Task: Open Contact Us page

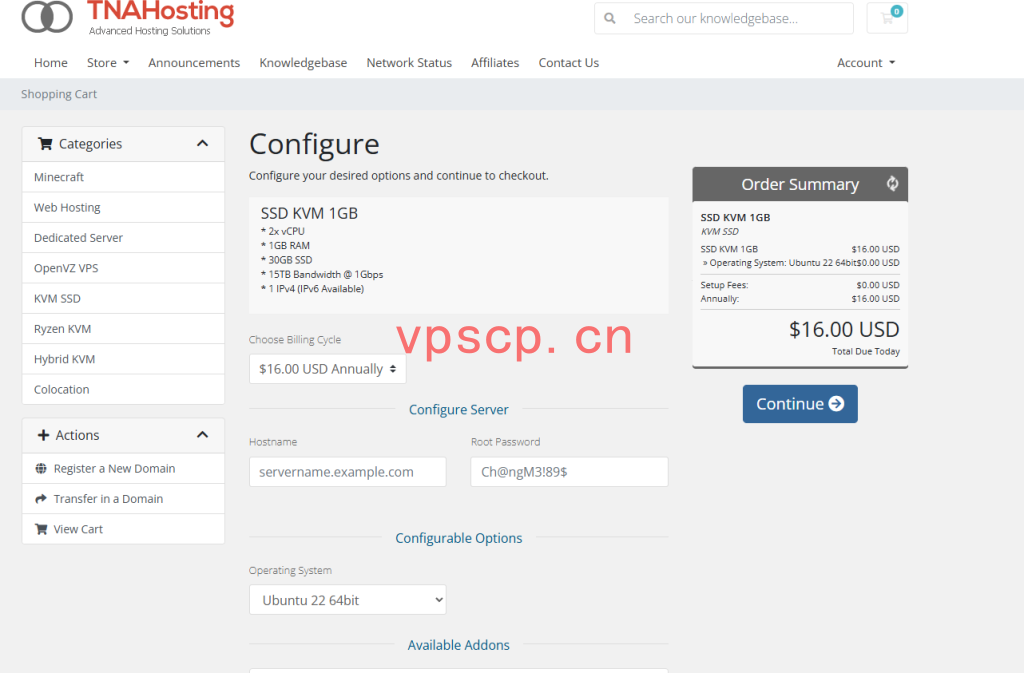Action: coord(569,63)
